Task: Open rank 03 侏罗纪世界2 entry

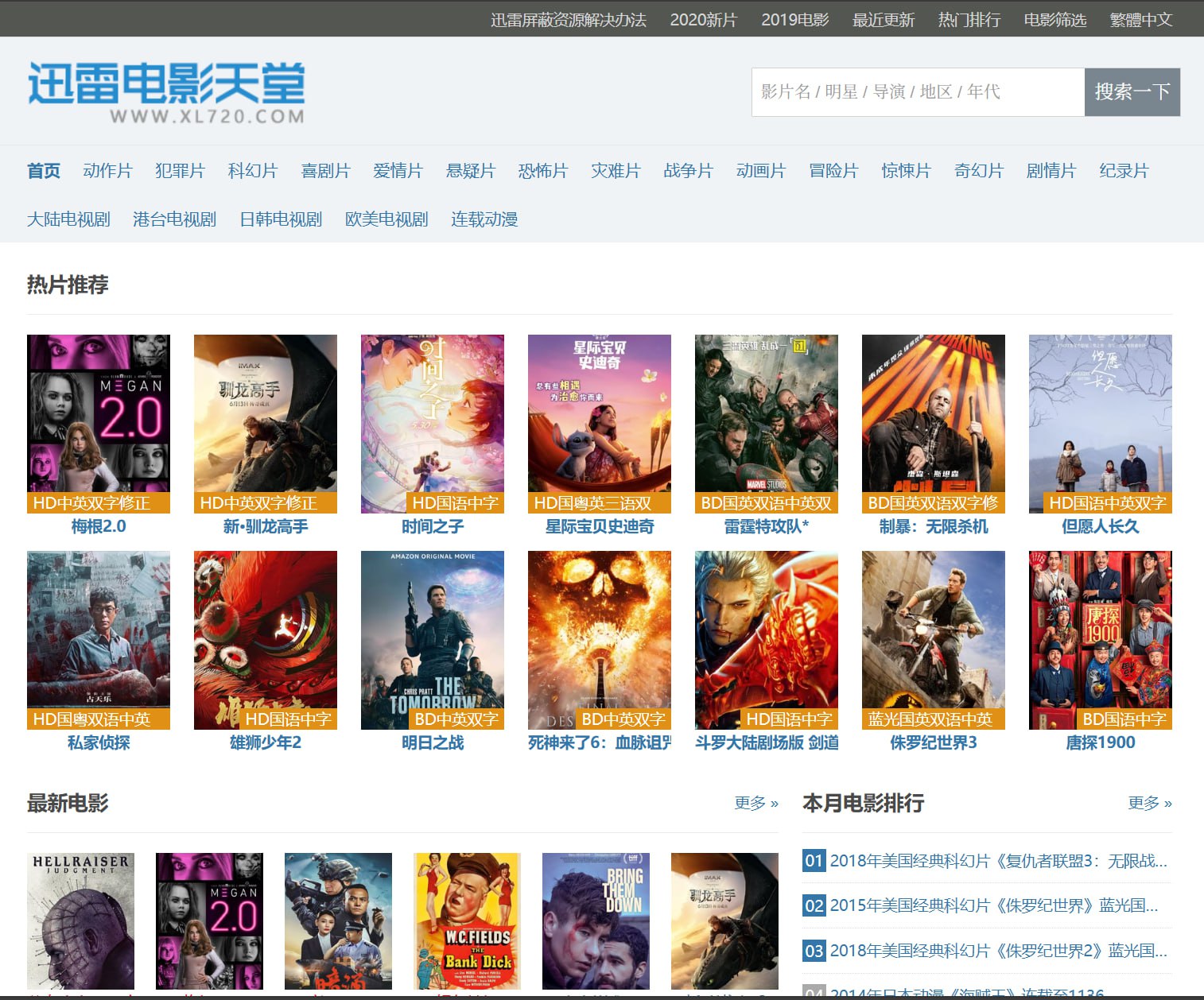Action: (x=999, y=951)
